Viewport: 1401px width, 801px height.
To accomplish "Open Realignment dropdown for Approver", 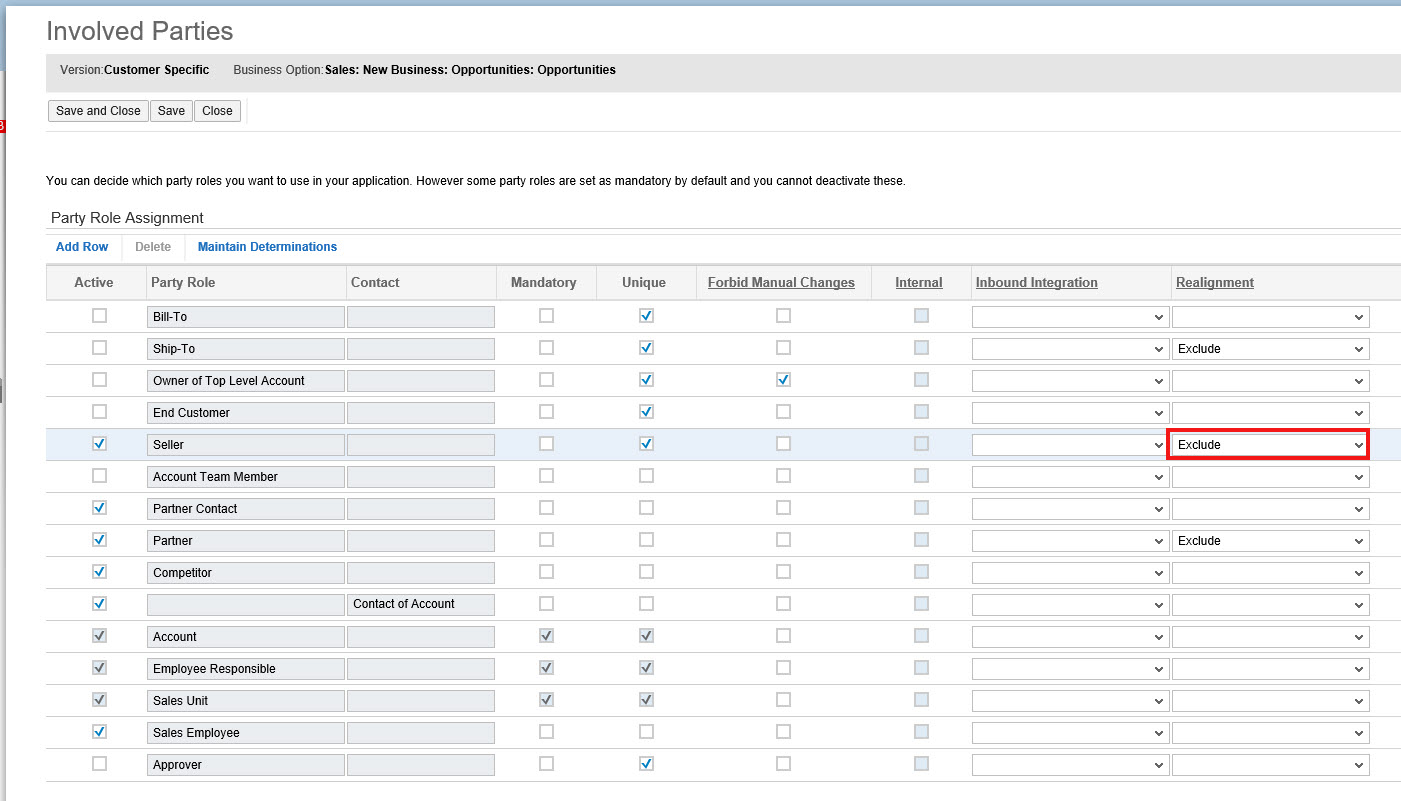I will point(1270,765).
